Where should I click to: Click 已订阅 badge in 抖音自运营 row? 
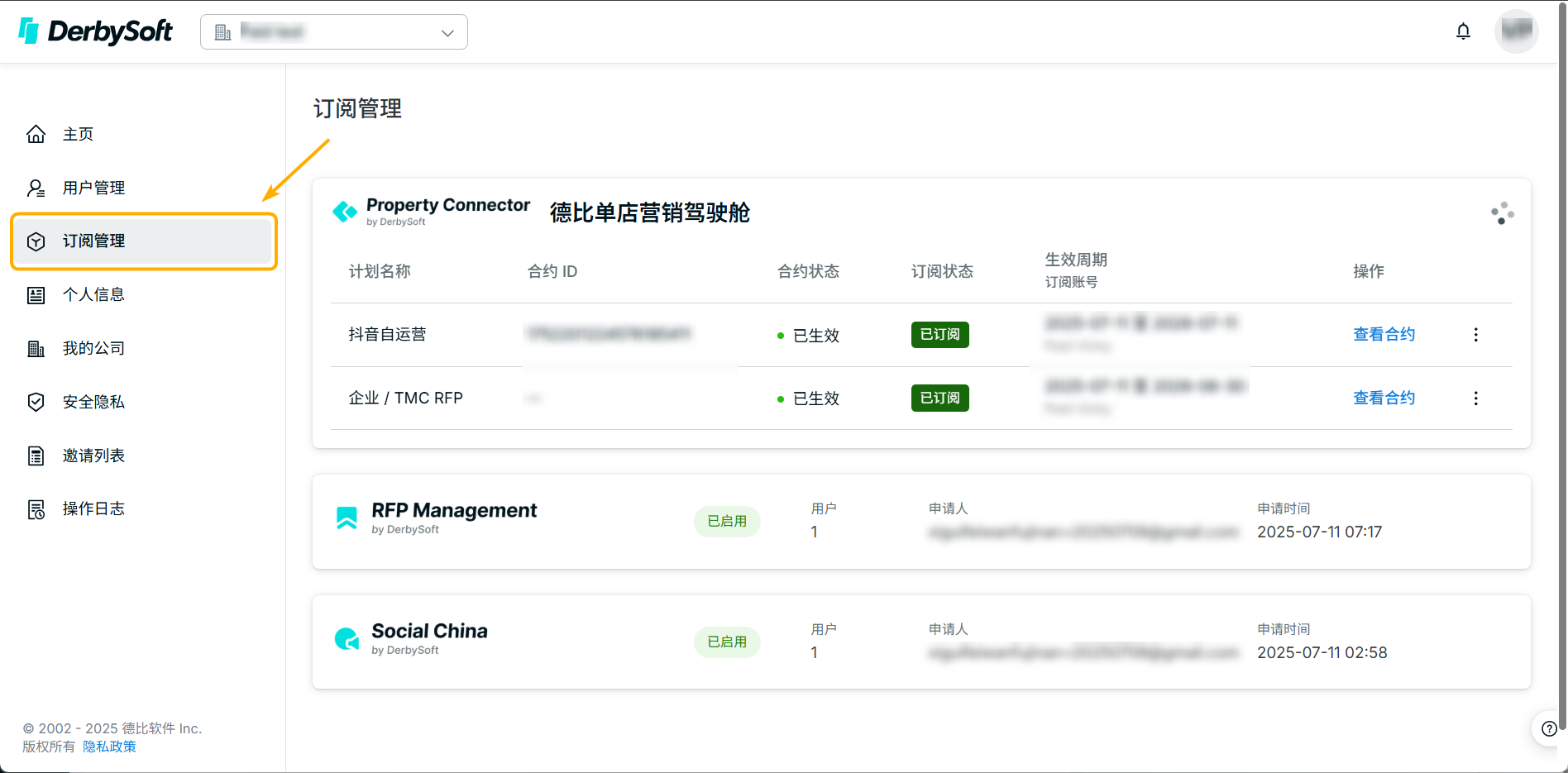(939, 334)
